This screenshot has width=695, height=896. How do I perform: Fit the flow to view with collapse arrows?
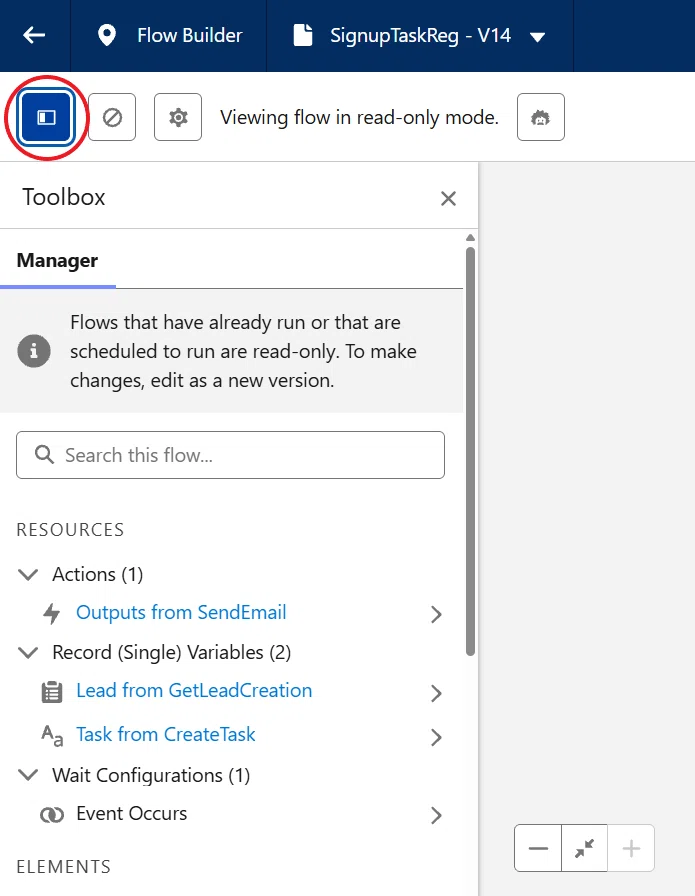(584, 848)
